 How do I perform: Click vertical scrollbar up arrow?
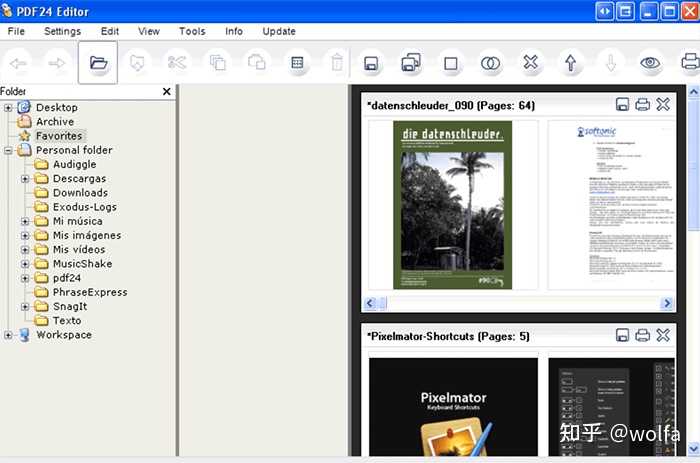[x=693, y=92]
